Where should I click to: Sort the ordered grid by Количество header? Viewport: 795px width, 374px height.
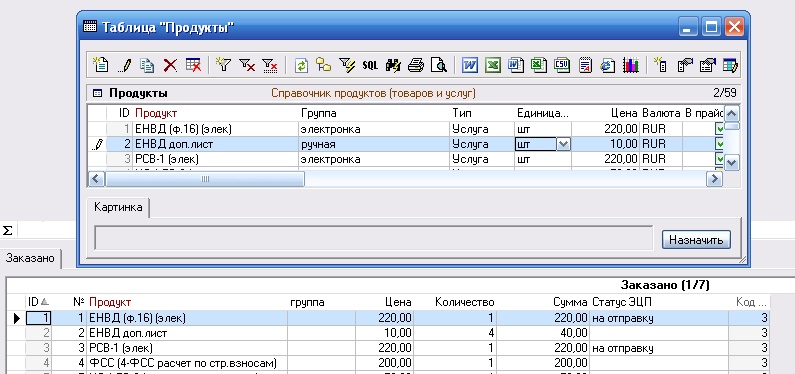[464, 303]
